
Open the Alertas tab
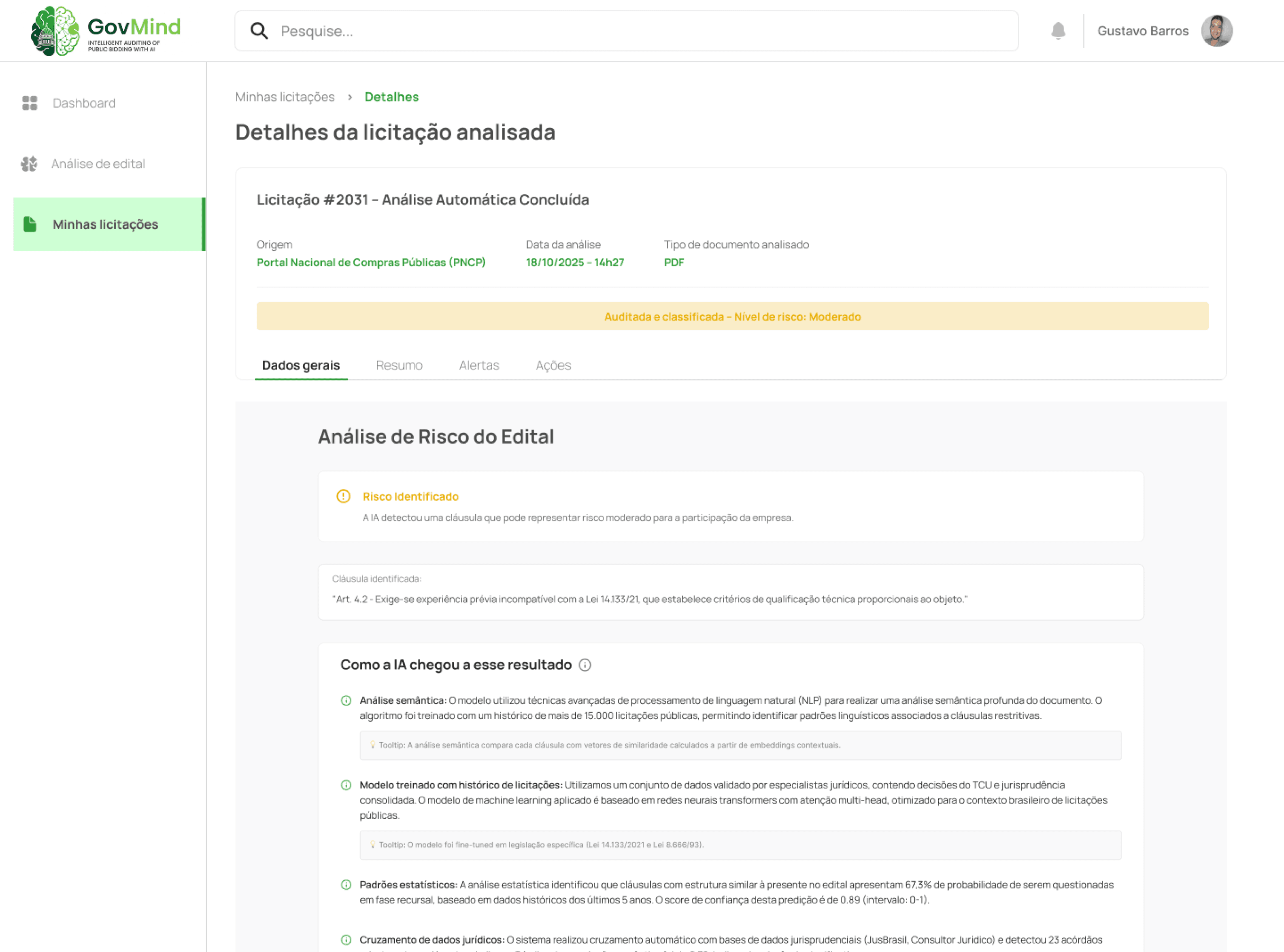[x=479, y=365]
